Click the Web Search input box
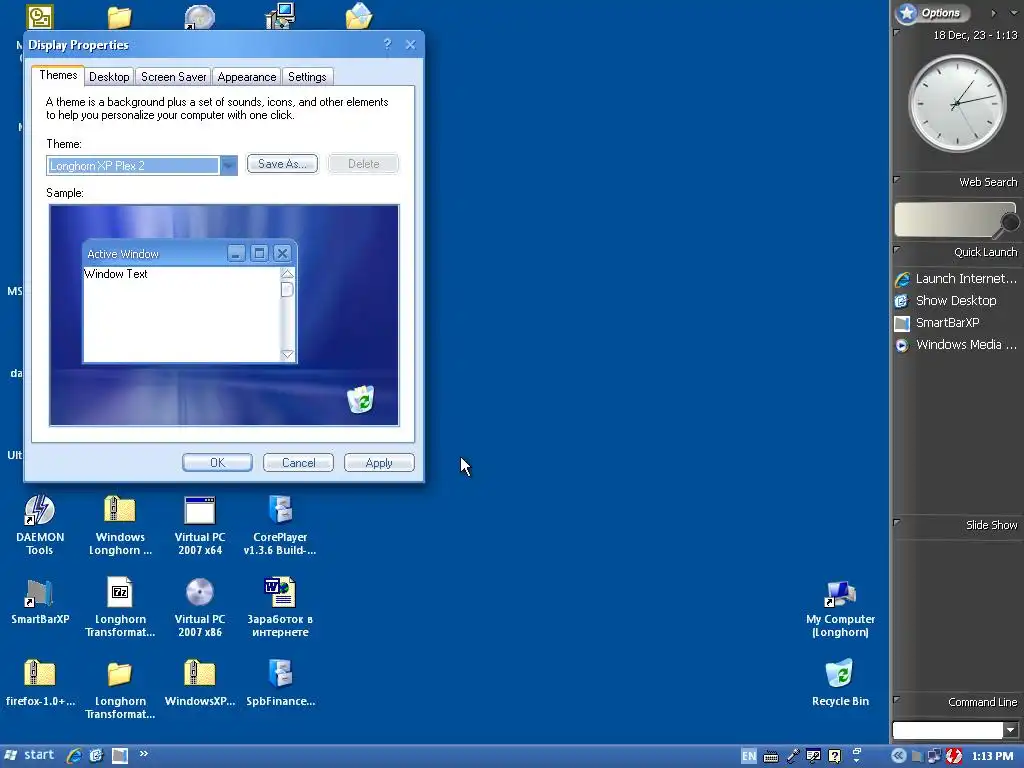 click(947, 219)
